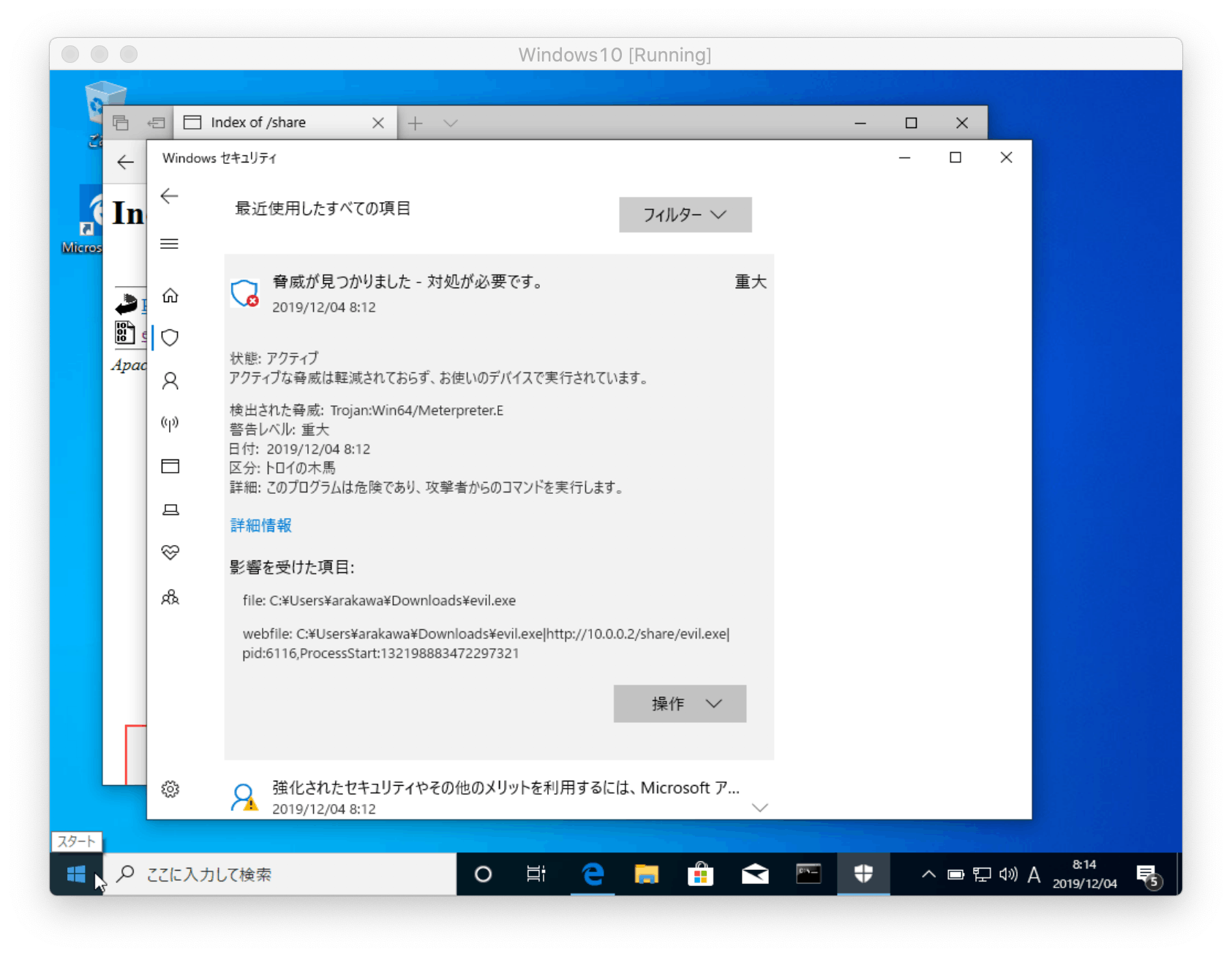Open the navigation hamburger menu
Viewport: 1232px width, 957px height.
(169, 244)
